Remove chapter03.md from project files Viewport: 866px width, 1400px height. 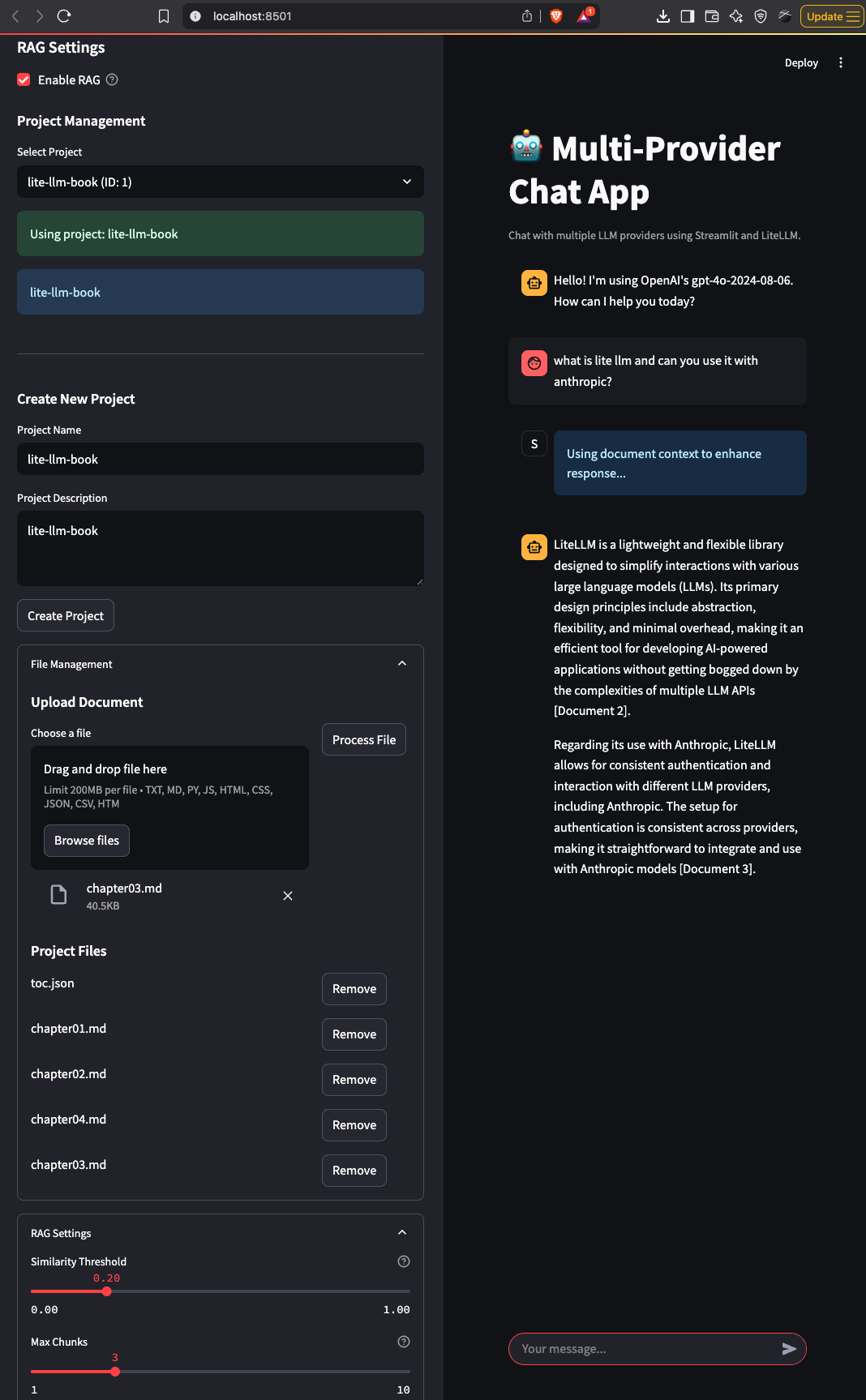click(x=354, y=1171)
